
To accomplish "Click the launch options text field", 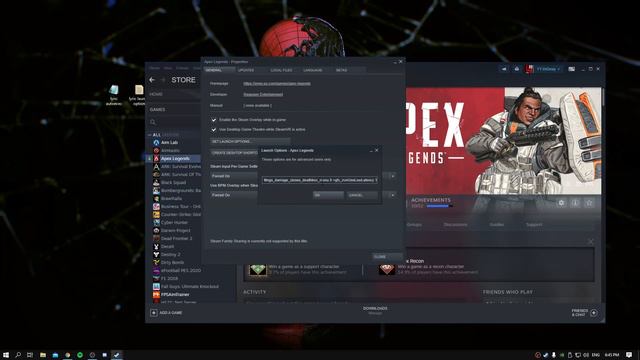I will [x=320, y=180].
